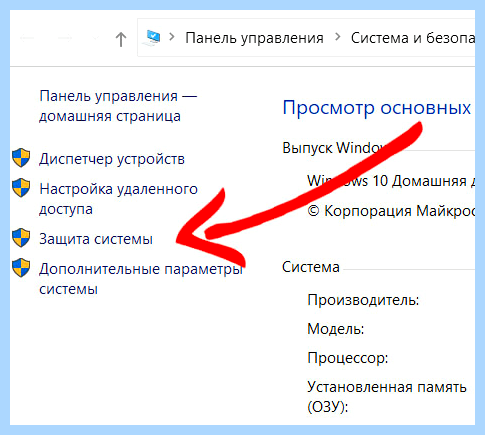
Task: Open Панель управления — домашняя страница link
Action: 118,106
